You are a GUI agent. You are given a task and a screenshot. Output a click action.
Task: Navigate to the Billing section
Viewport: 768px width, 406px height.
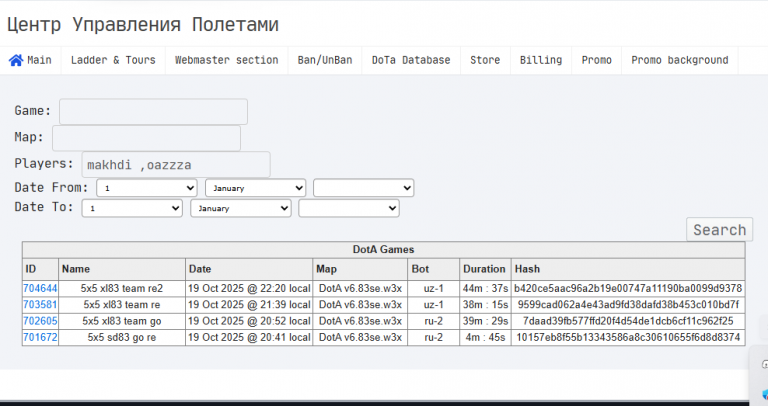tap(541, 60)
